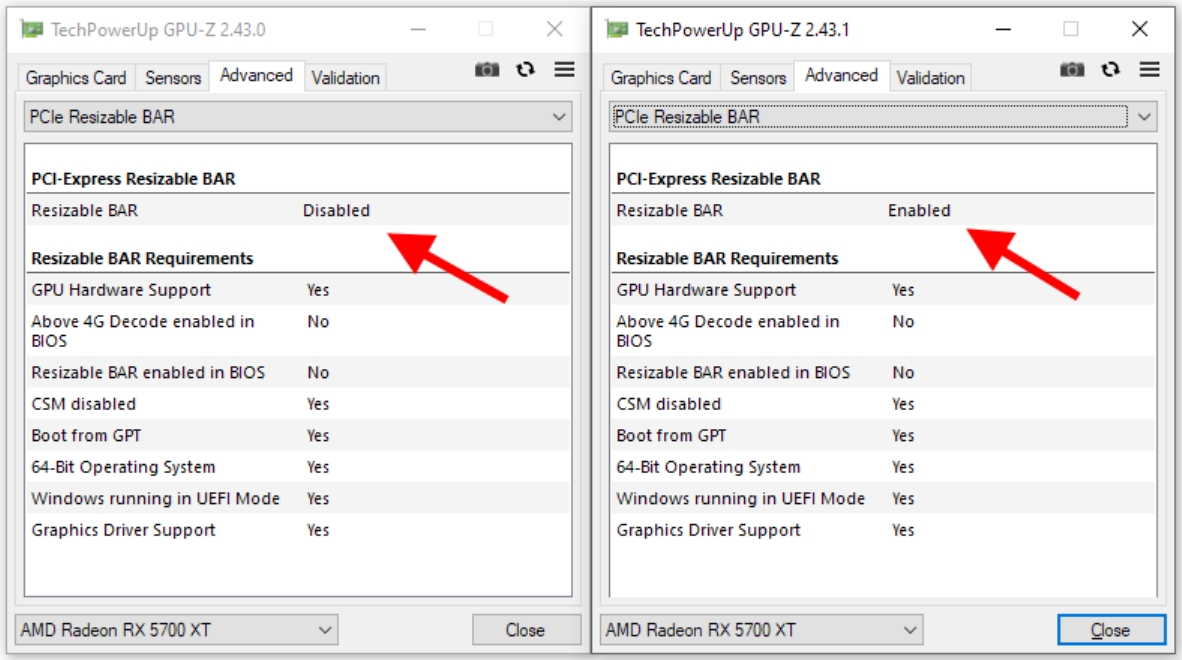Click the GPU-Z 2.43.1 title bar app icon
The width and height of the screenshot is (1182, 660).
(617, 29)
